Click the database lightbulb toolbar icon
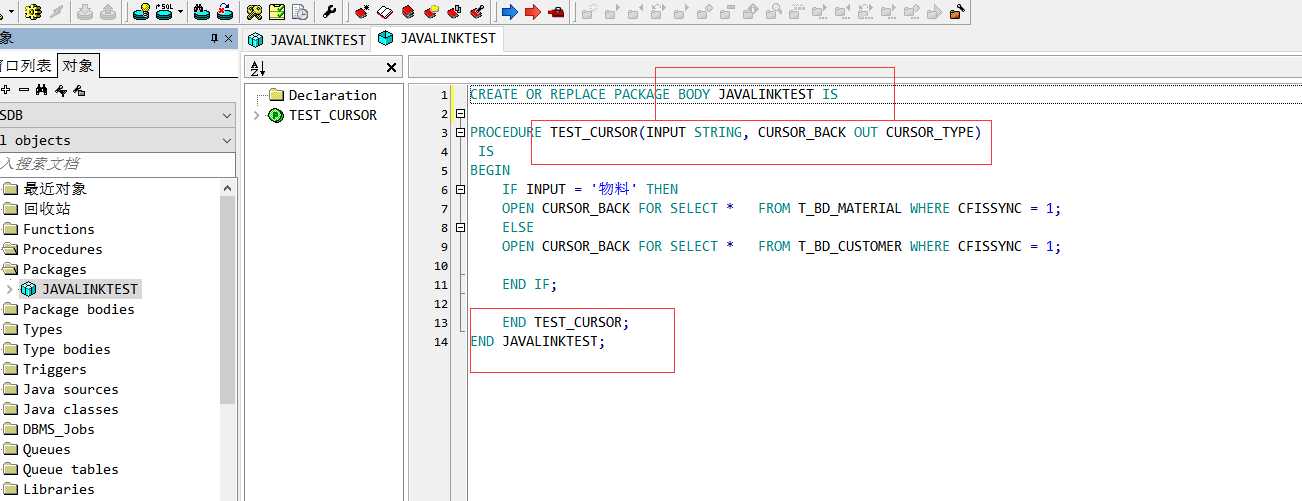The image size is (1302, 501). 142,12
